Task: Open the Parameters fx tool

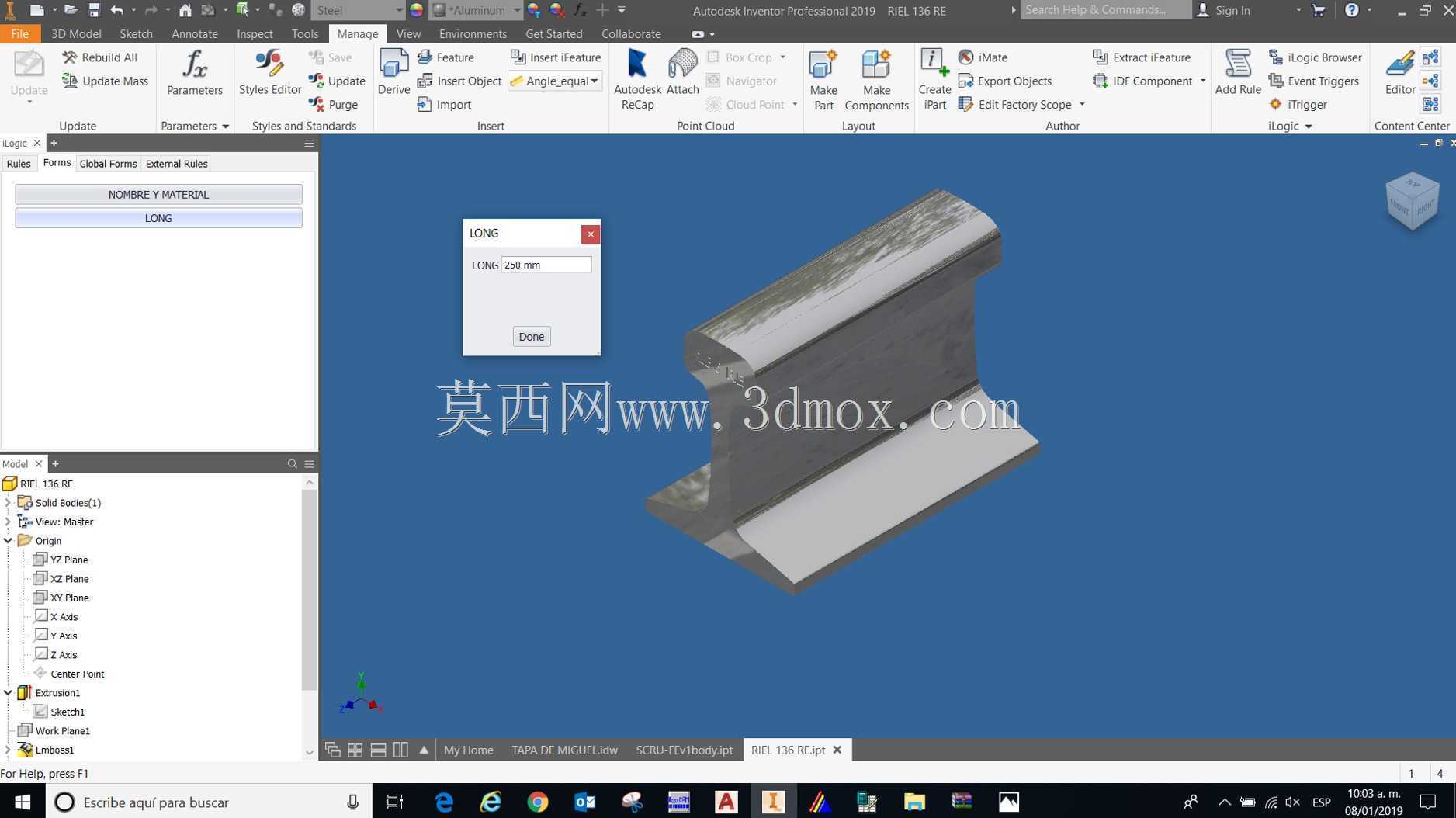Action: click(x=194, y=73)
